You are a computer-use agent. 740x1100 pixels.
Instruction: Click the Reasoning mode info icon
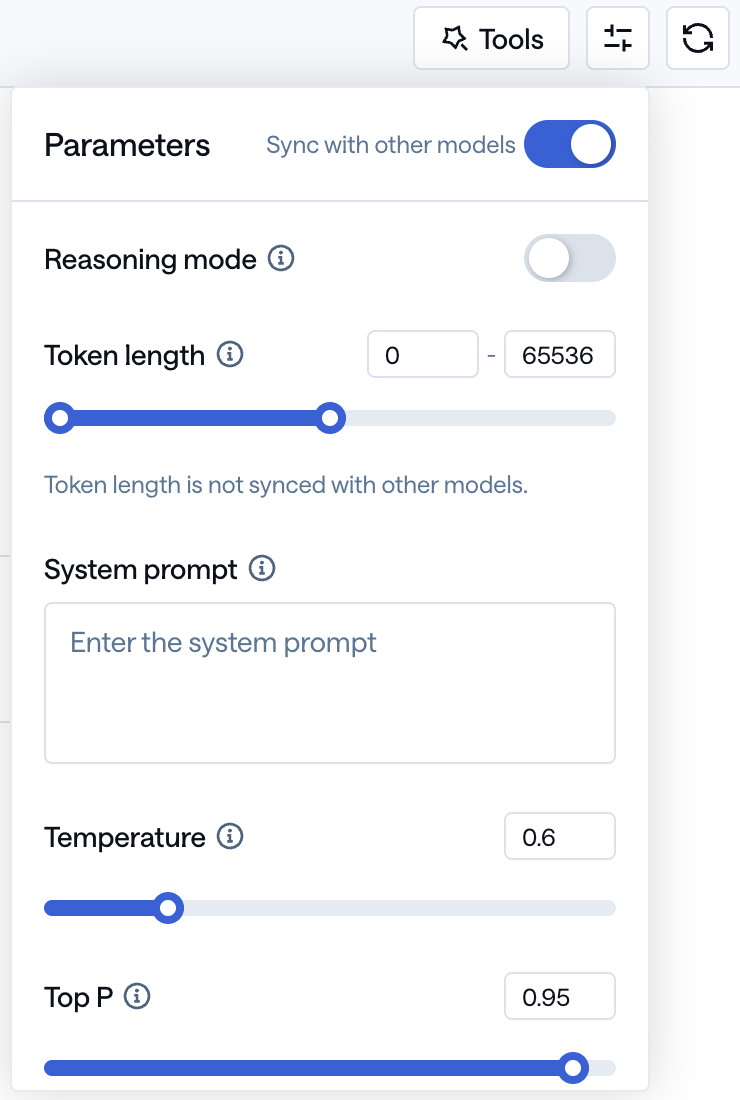coord(282,259)
